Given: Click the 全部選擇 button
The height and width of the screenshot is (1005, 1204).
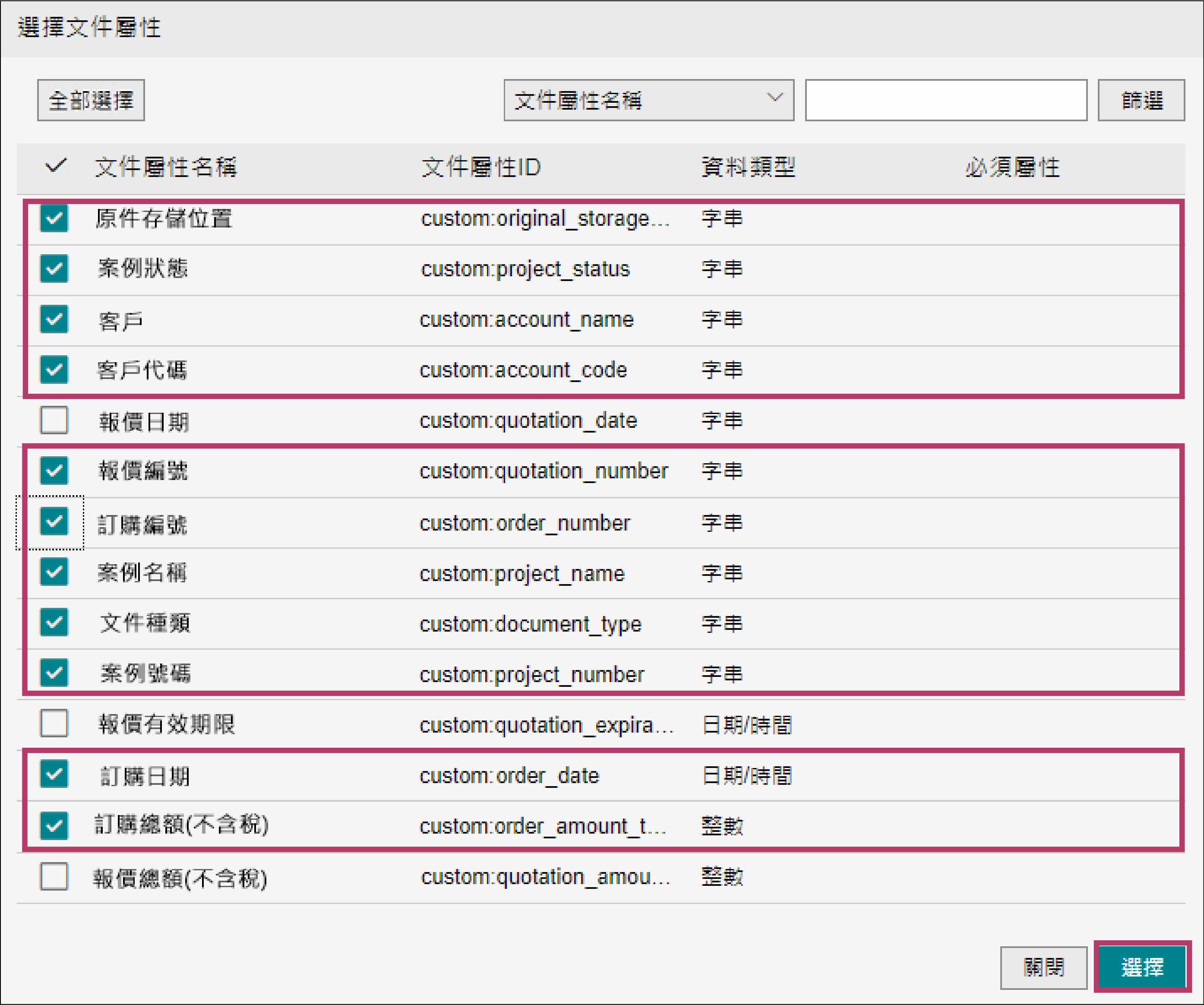Looking at the screenshot, I should click(x=91, y=100).
